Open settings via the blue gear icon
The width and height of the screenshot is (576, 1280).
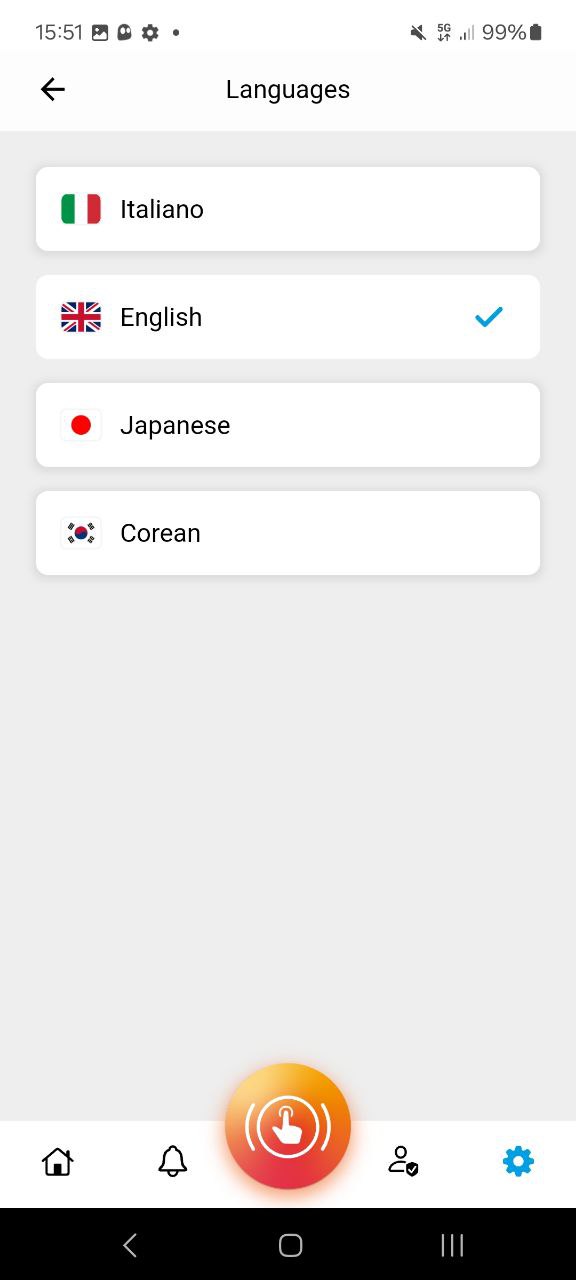tap(518, 1161)
